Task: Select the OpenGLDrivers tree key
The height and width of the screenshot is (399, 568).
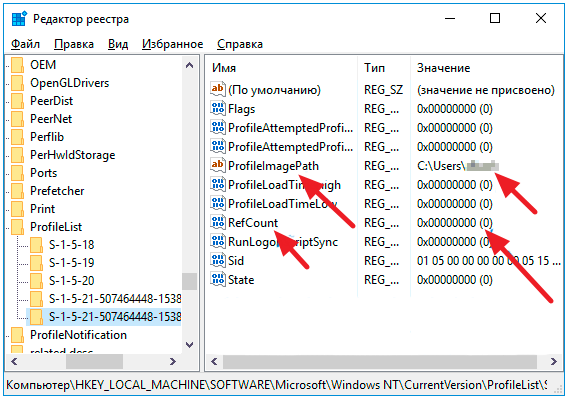Action: point(70,83)
